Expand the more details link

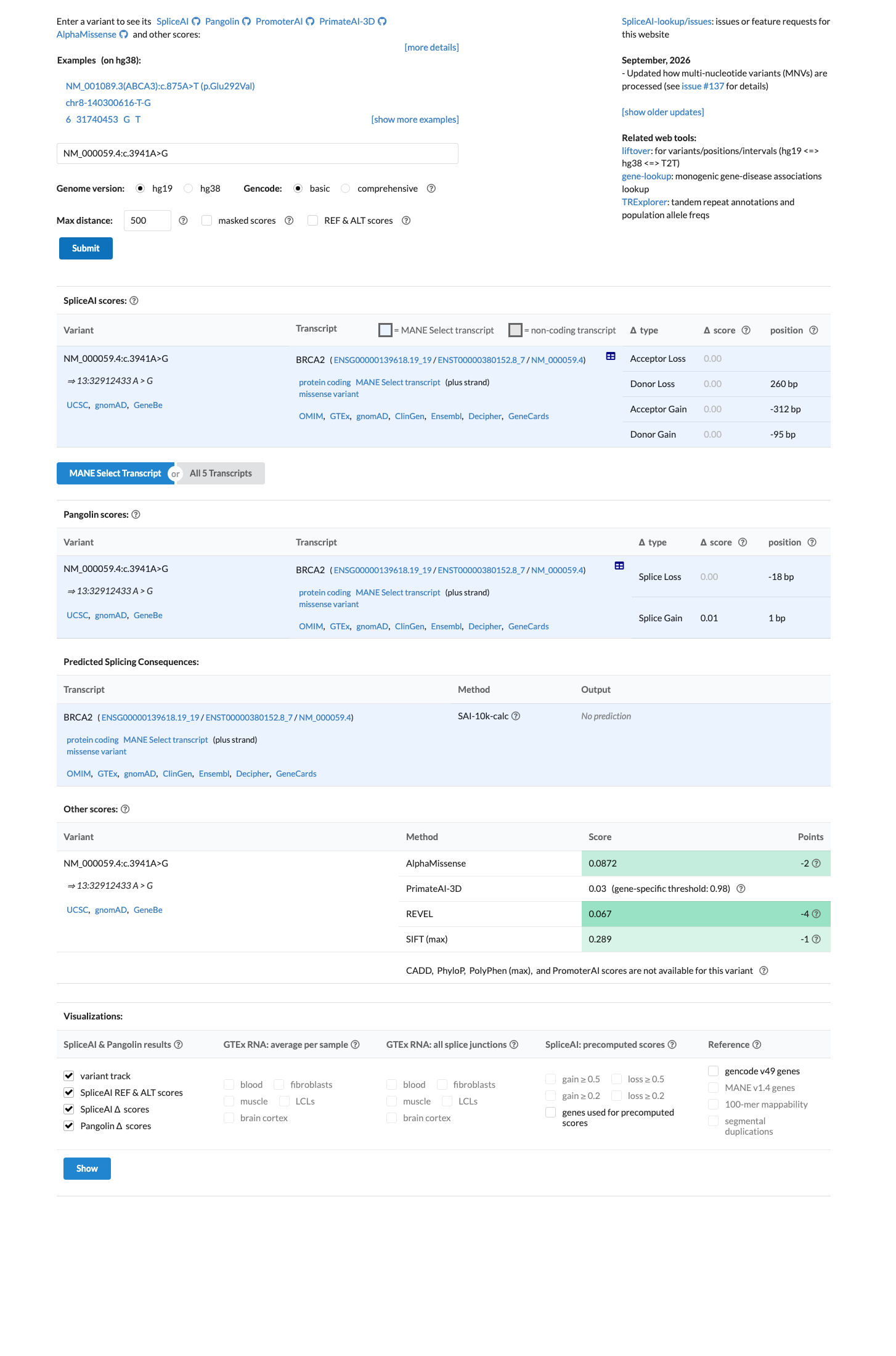(x=431, y=47)
